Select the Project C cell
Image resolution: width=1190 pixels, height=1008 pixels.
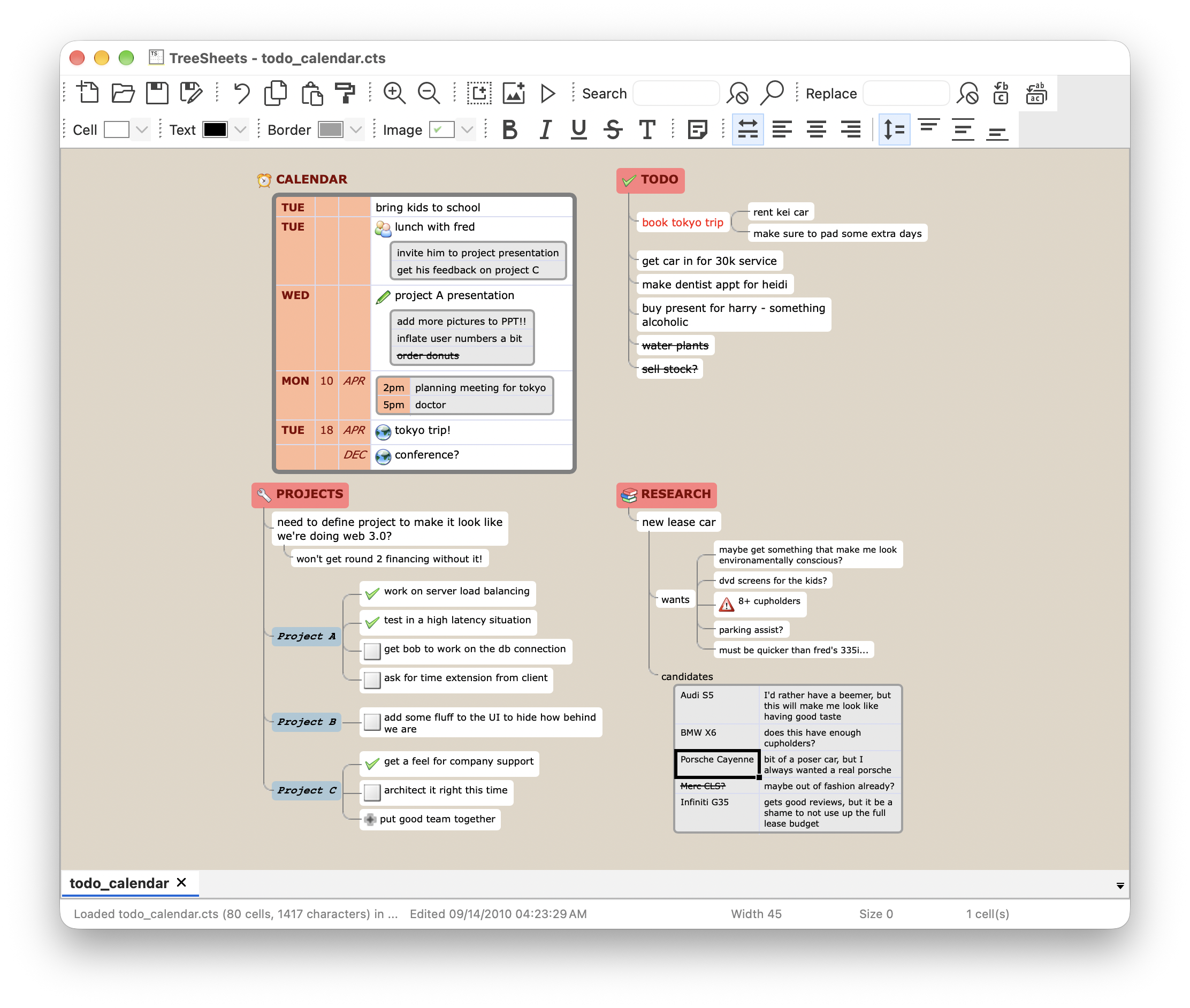click(x=306, y=790)
